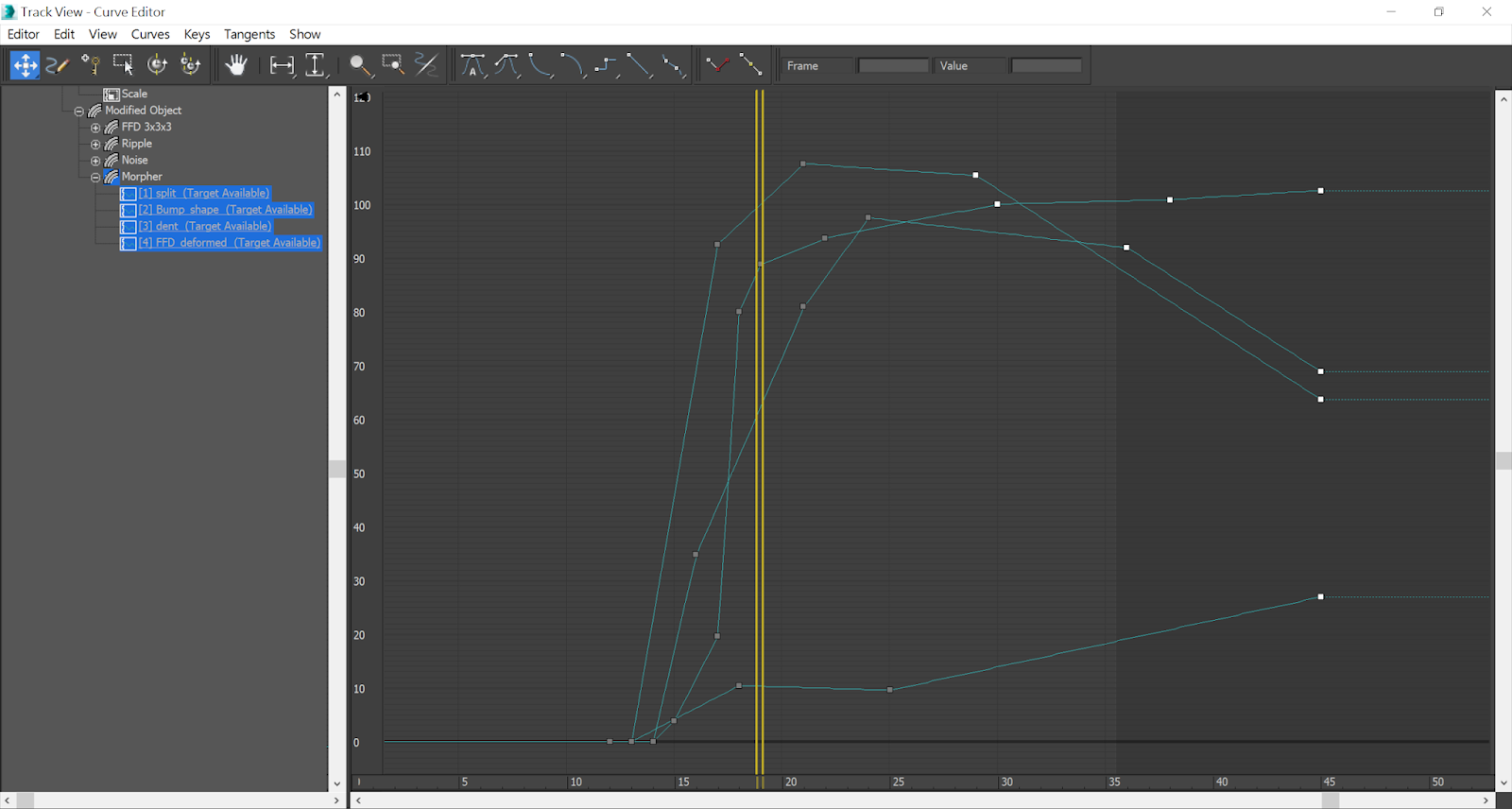Click the curve icon beside [1] split

[129, 194]
